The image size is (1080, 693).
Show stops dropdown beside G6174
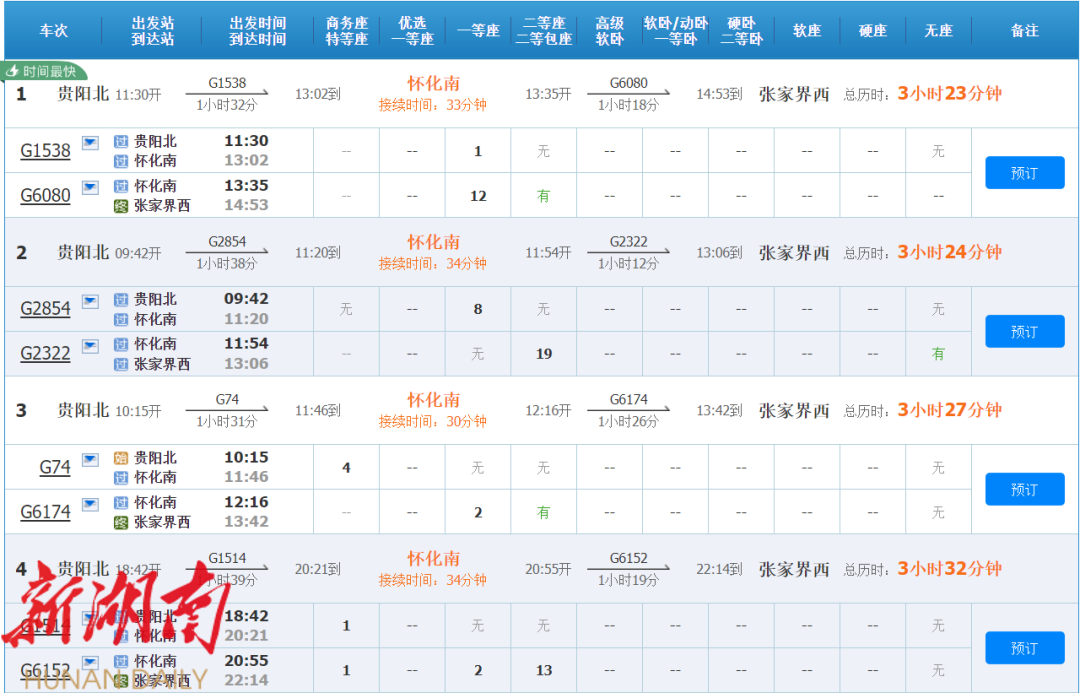coord(90,504)
